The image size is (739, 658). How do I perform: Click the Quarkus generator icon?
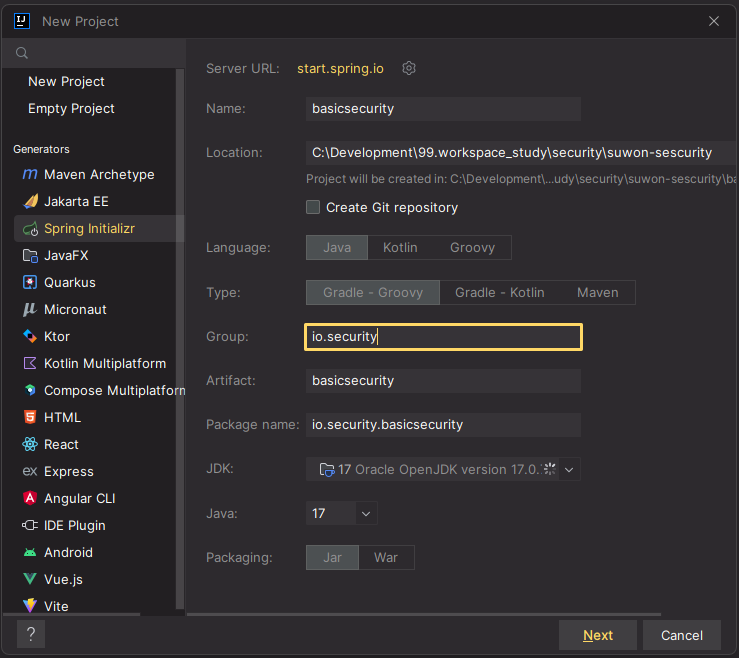(x=30, y=282)
